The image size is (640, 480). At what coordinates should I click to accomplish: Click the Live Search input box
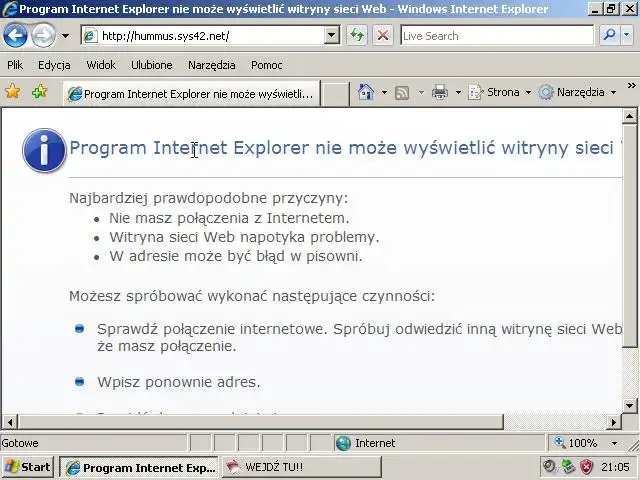[497, 36]
